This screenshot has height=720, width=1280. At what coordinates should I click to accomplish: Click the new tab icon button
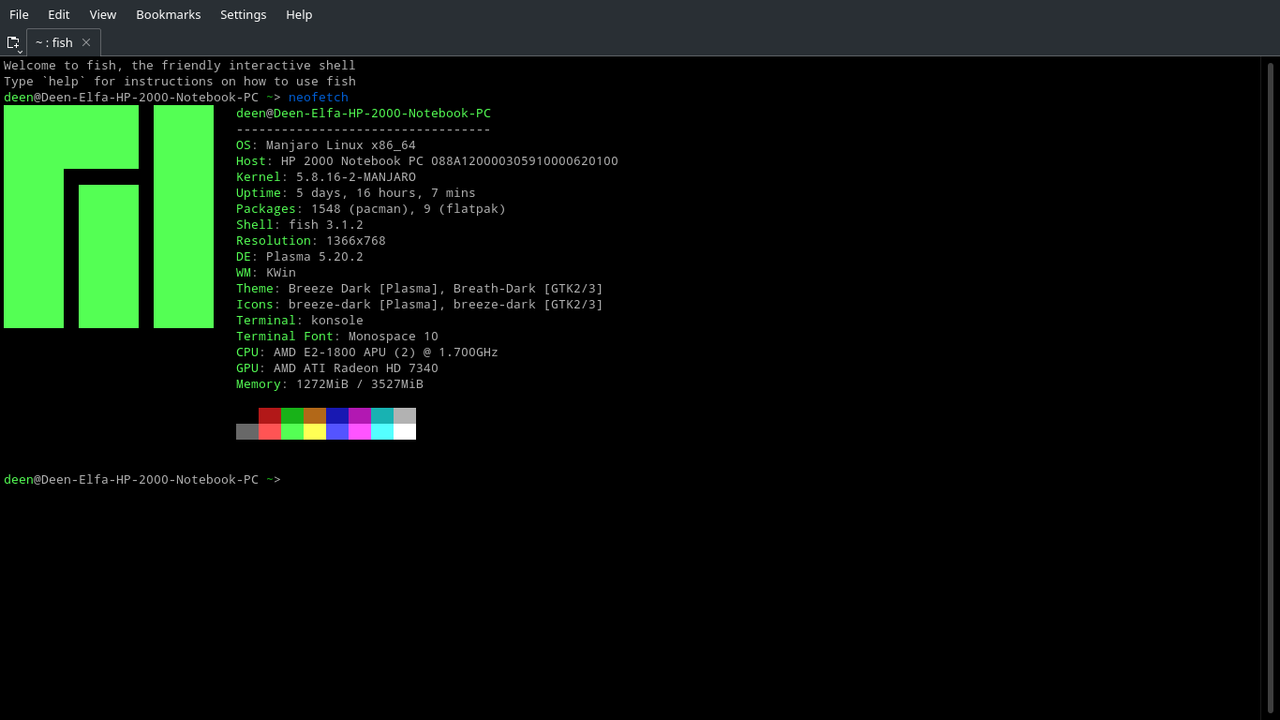coord(13,43)
